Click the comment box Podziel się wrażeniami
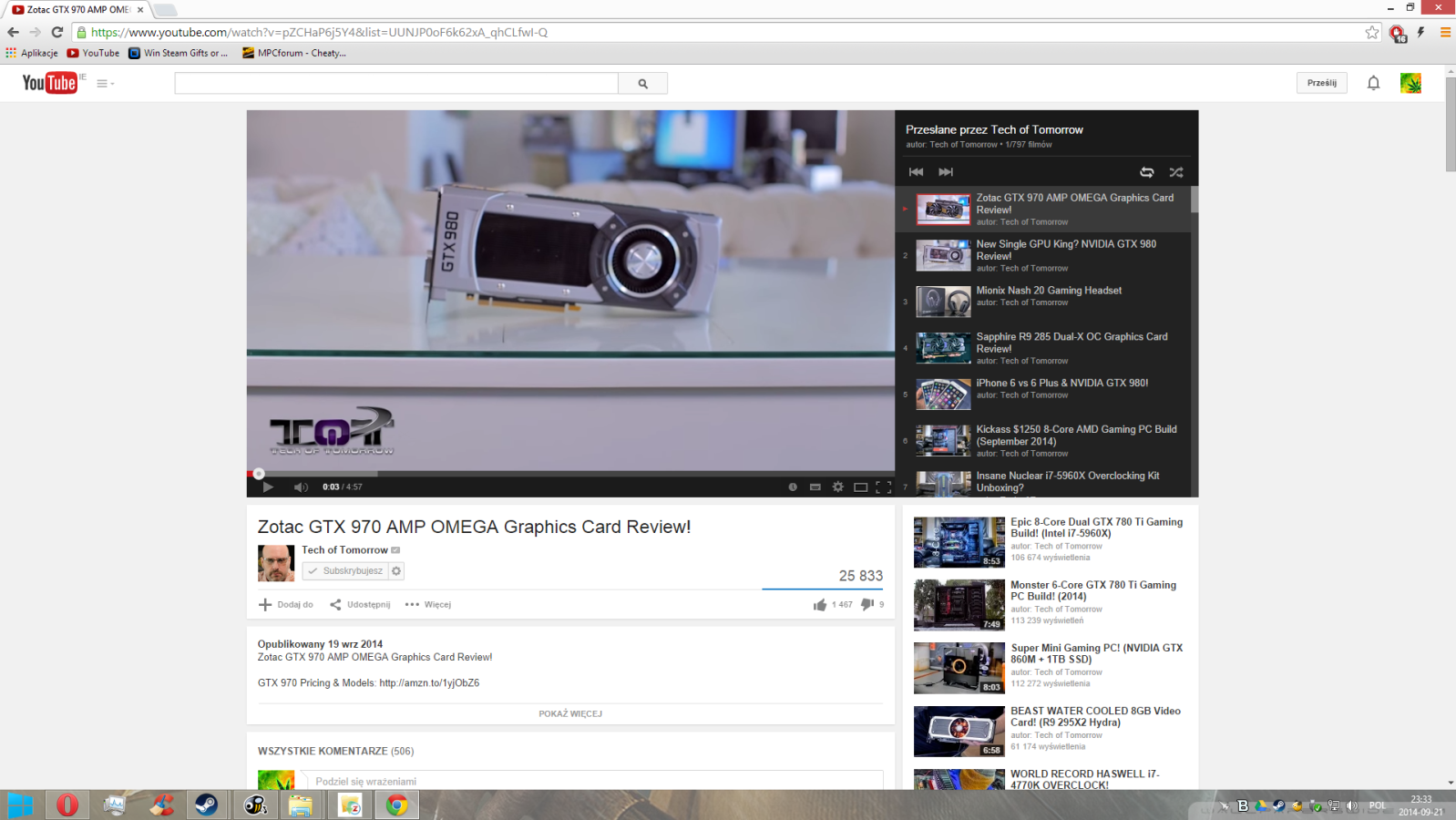 pyautogui.click(x=592, y=781)
